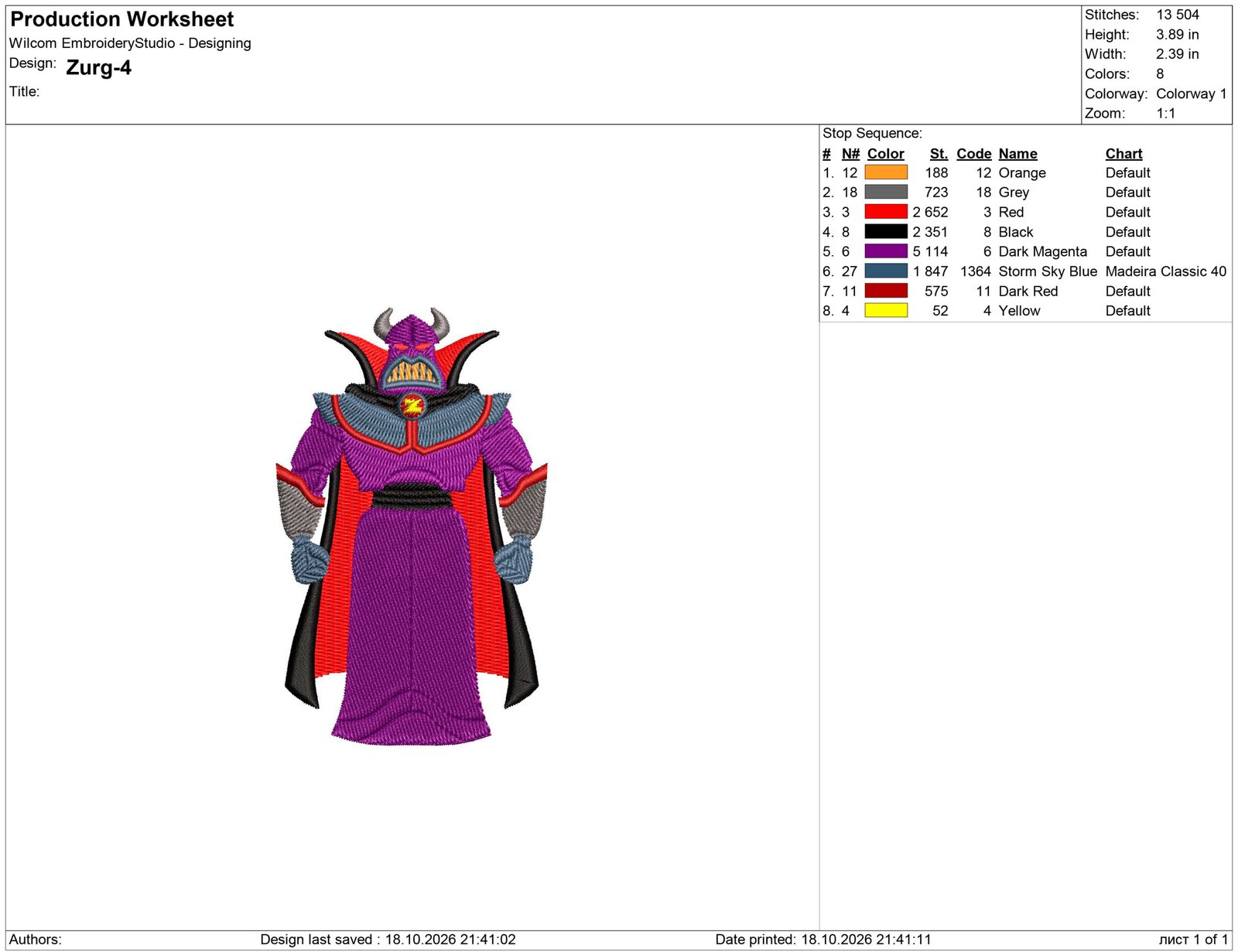The image size is (1238, 952).
Task: Click the '2 652' stitch count
Action: 930,212
